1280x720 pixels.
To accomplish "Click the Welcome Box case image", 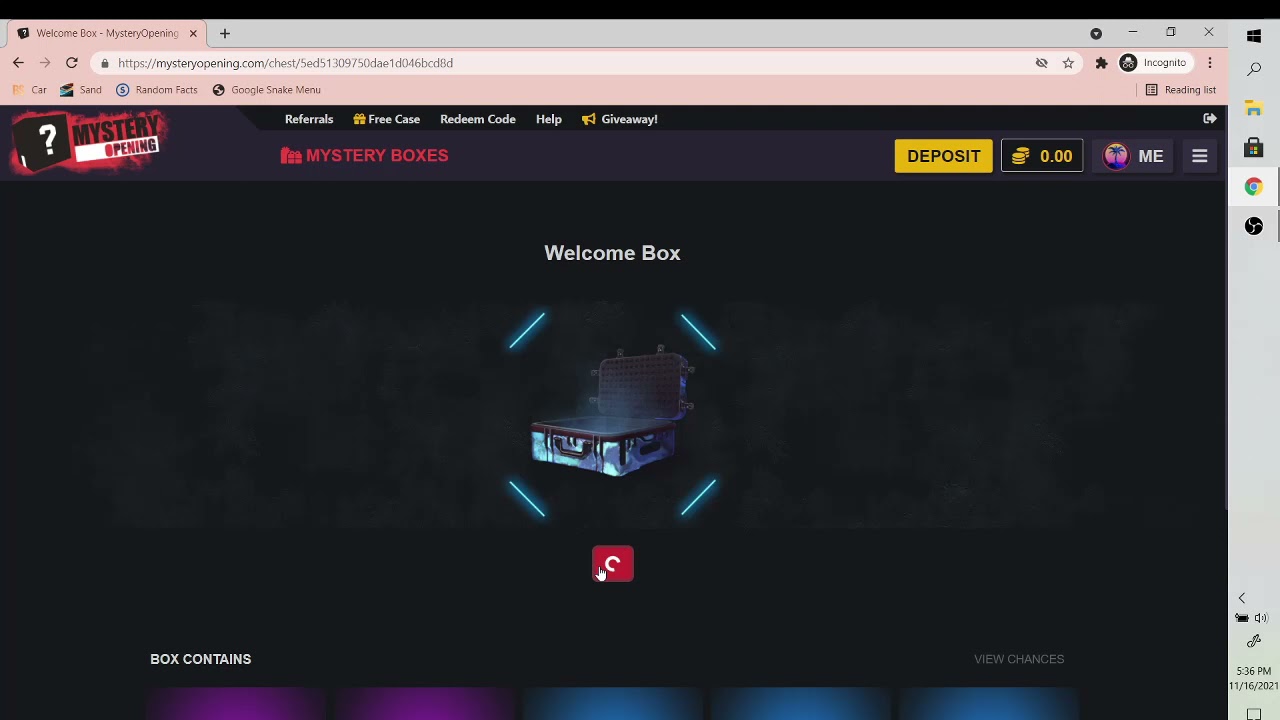I will (x=612, y=414).
